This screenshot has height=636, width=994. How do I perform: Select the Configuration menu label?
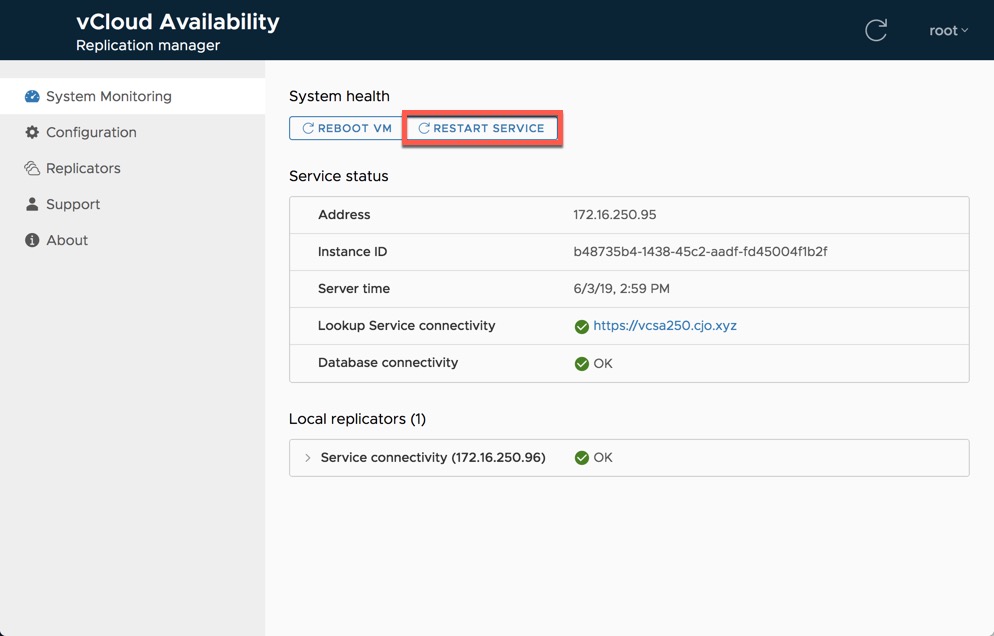coord(91,132)
